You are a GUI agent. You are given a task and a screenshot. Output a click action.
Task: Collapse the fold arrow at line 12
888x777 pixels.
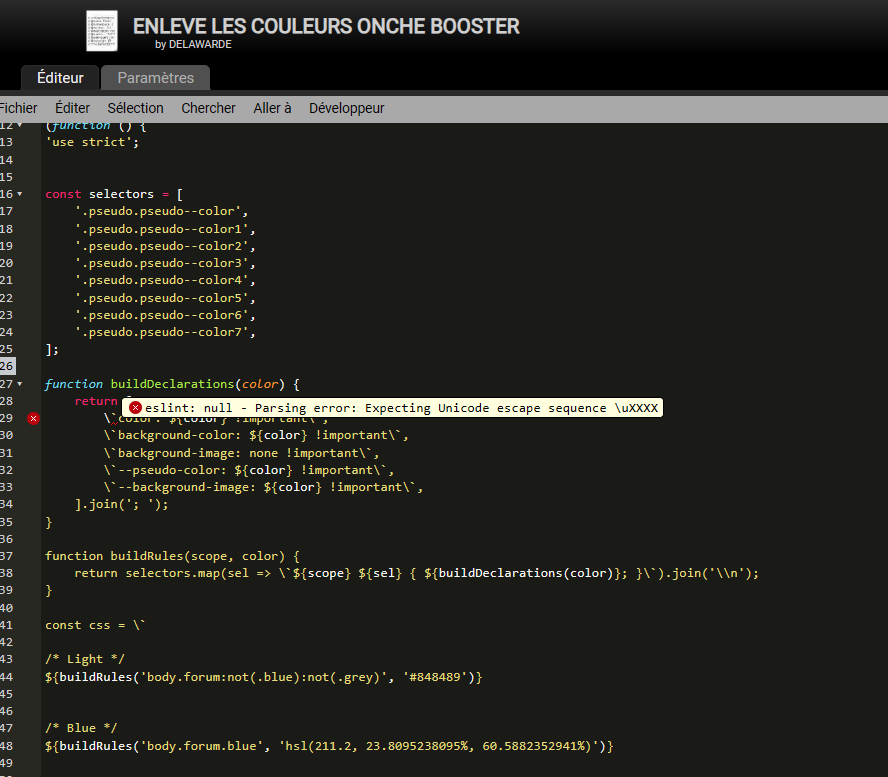[x=19, y=125]
